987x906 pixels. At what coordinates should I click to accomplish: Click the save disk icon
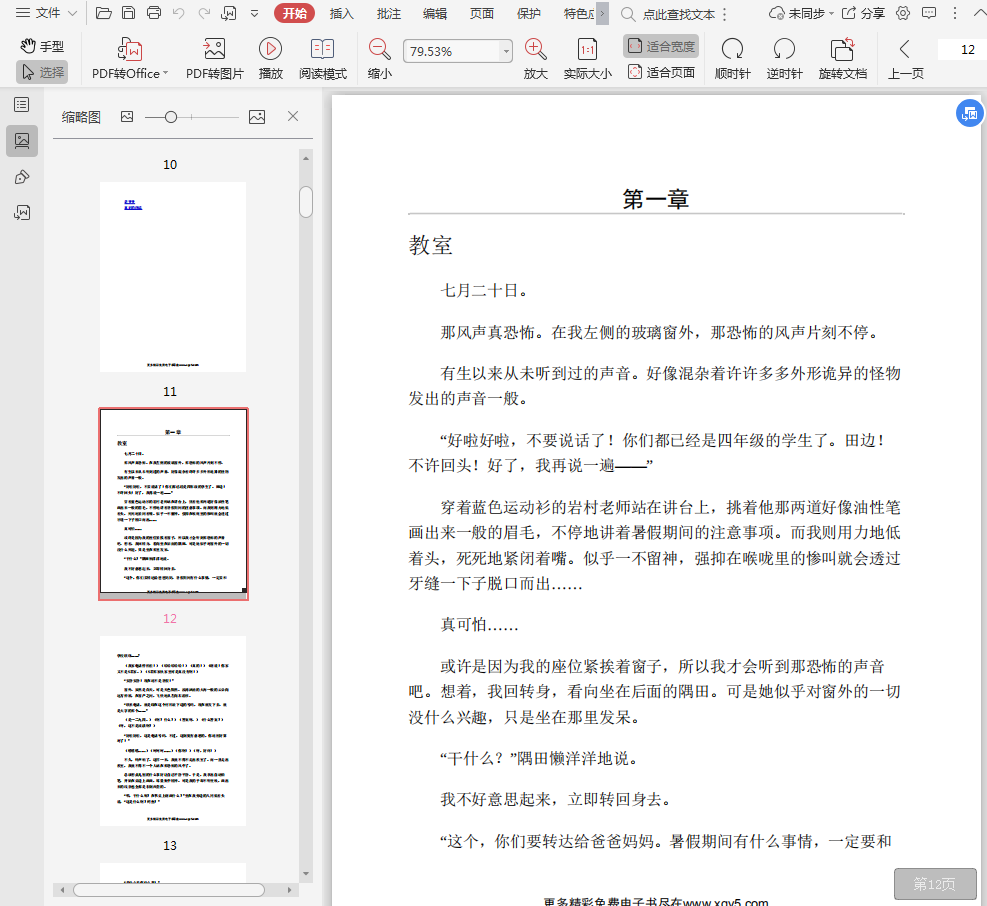point(128,13)
